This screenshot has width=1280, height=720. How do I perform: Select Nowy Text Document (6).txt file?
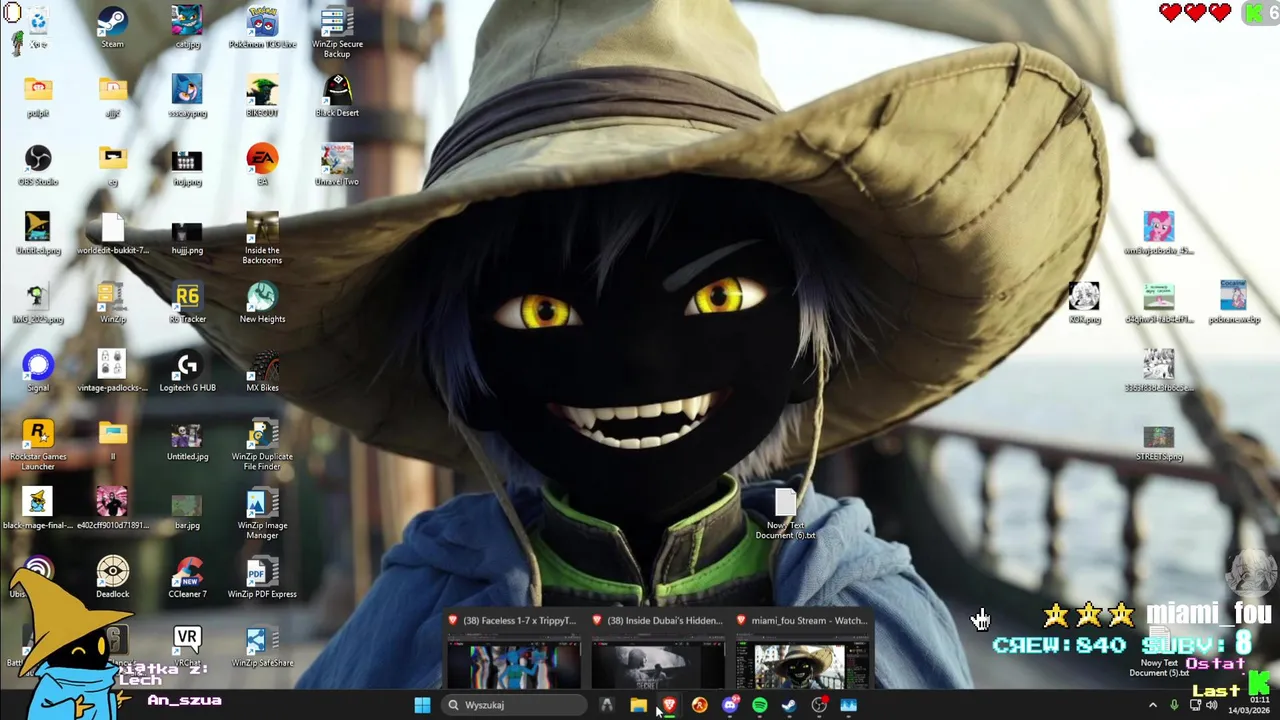point(785,514)
